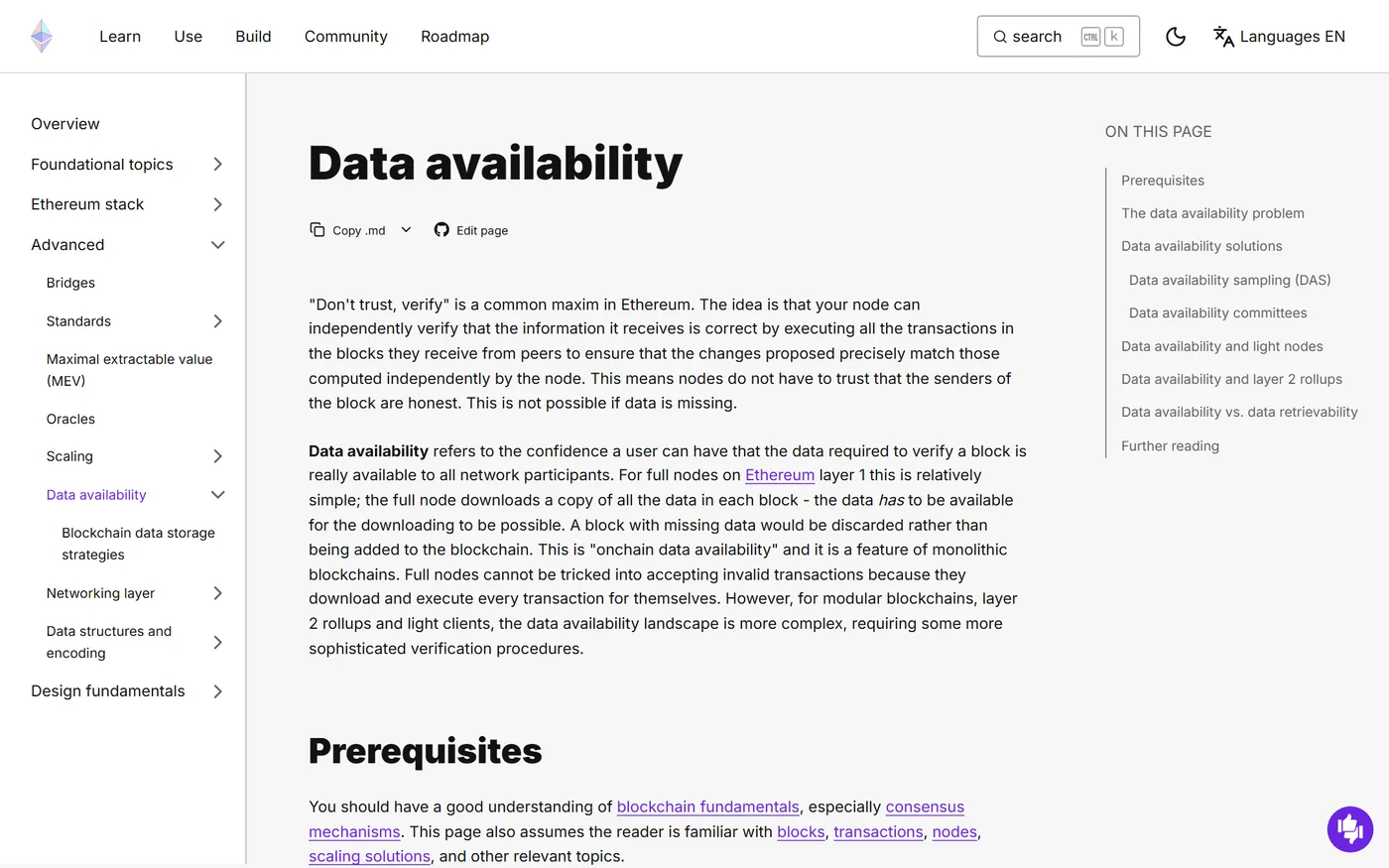Expand the Foundational topics section
This screenshot has height=868, width=1389.
pyautogui.click(x=218, y=164)
